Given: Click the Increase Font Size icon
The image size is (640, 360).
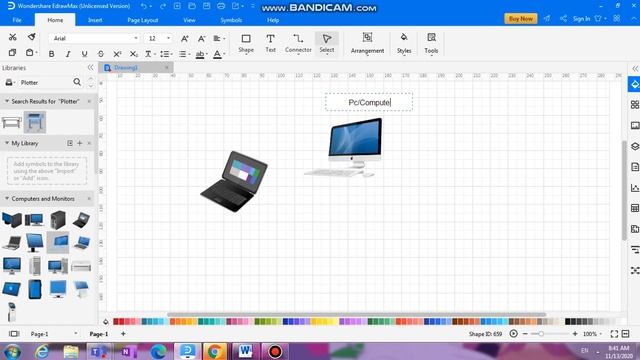Looking at the screenshot, I should 184,39.
